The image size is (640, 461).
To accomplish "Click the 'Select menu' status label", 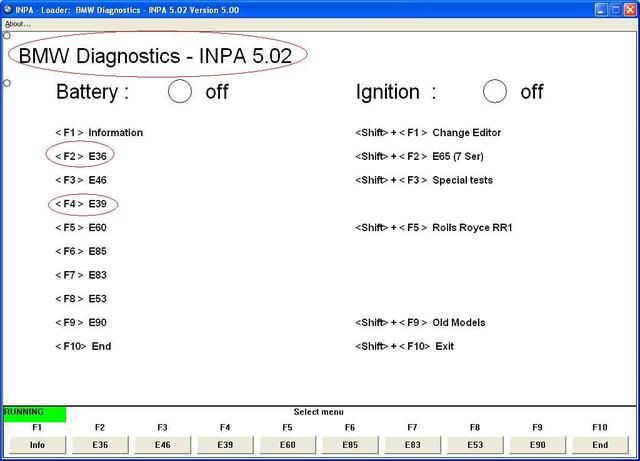I will pos(318,412).
